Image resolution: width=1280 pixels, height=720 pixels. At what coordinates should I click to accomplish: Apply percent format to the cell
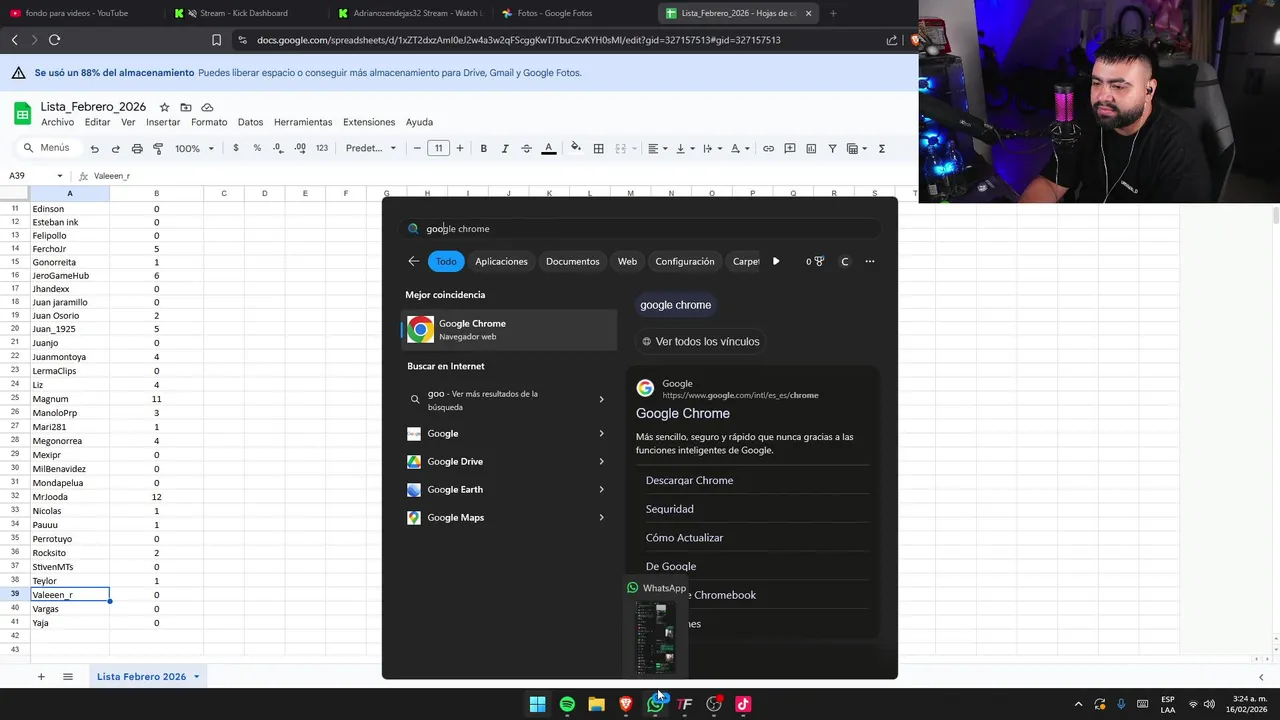(x=257, y=148)
